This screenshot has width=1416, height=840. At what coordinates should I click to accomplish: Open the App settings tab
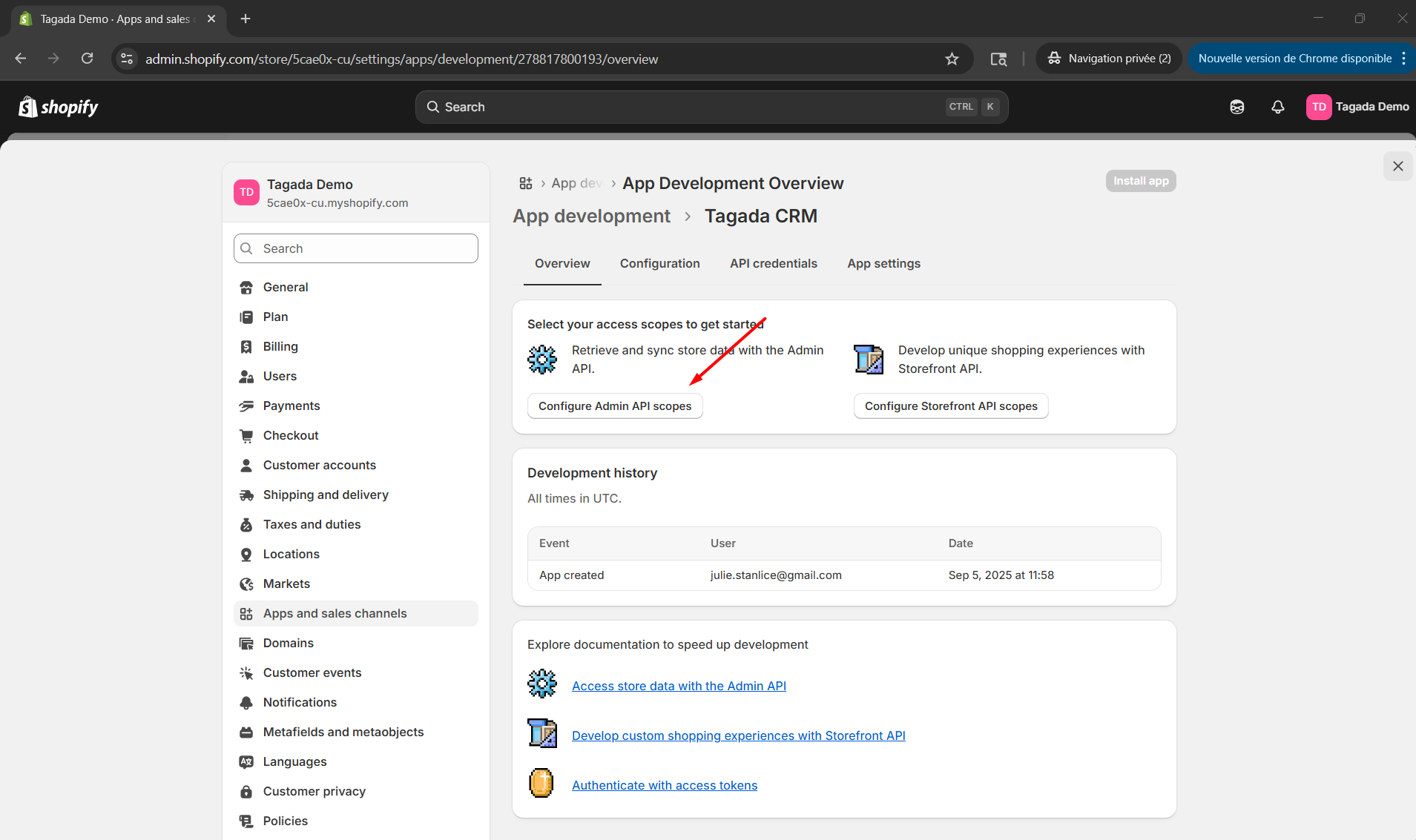(883, 263)
